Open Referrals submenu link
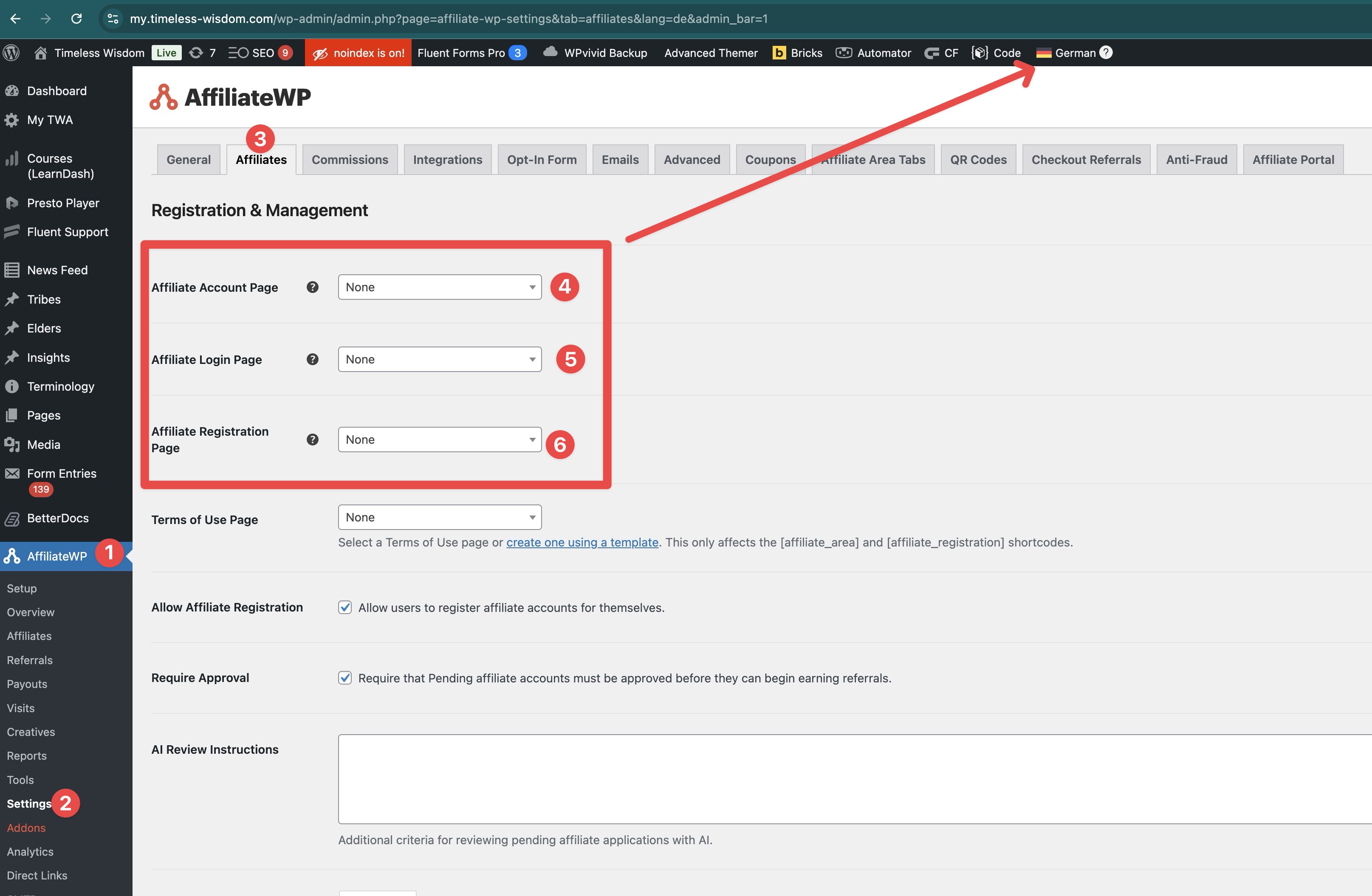The height and width of the screenshot is (896, 1372). point(29,660)
